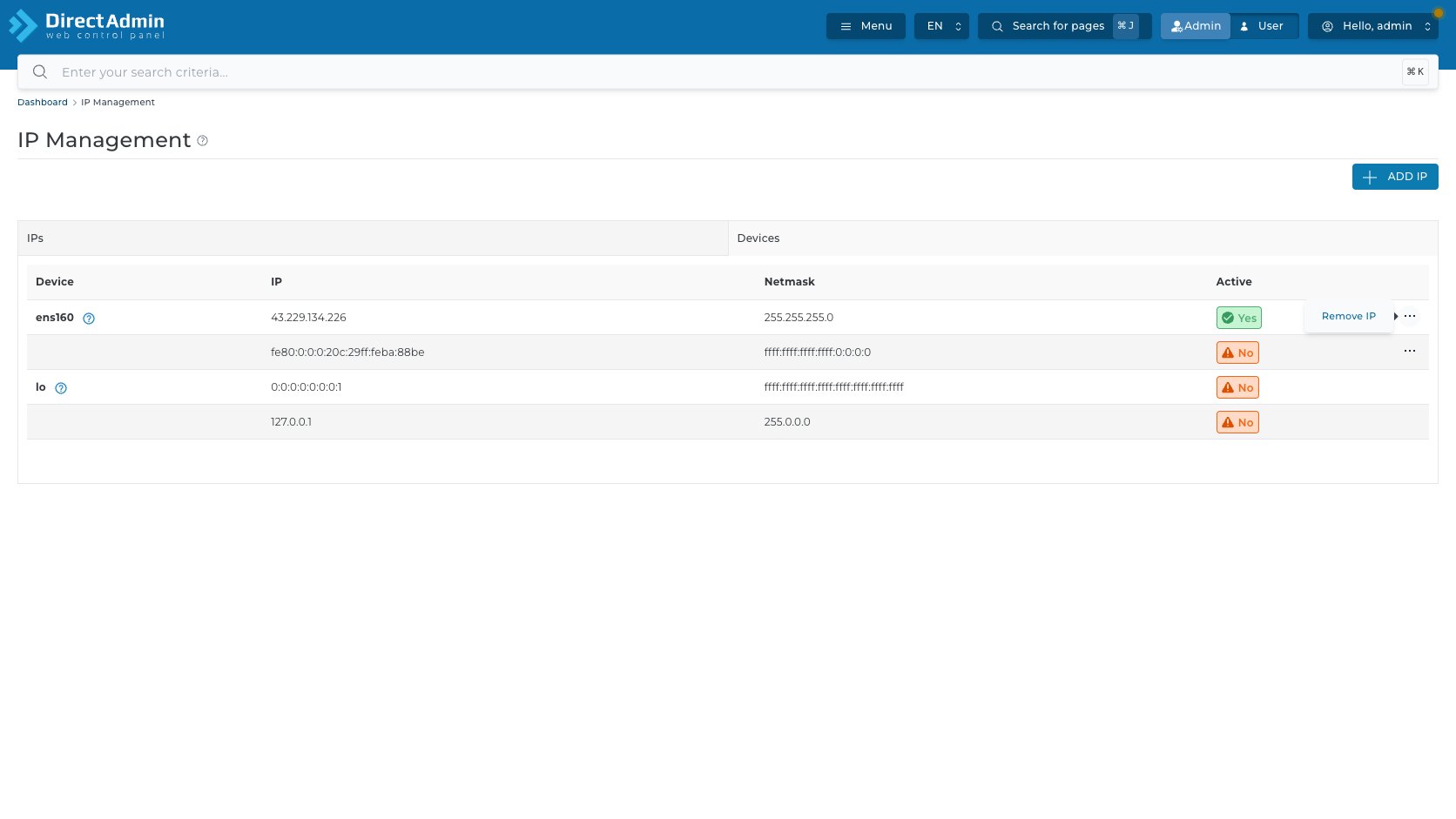Choose Remove IP from the row menu
This screenshot has height=819, width=1456.
tap(1348, 317)
